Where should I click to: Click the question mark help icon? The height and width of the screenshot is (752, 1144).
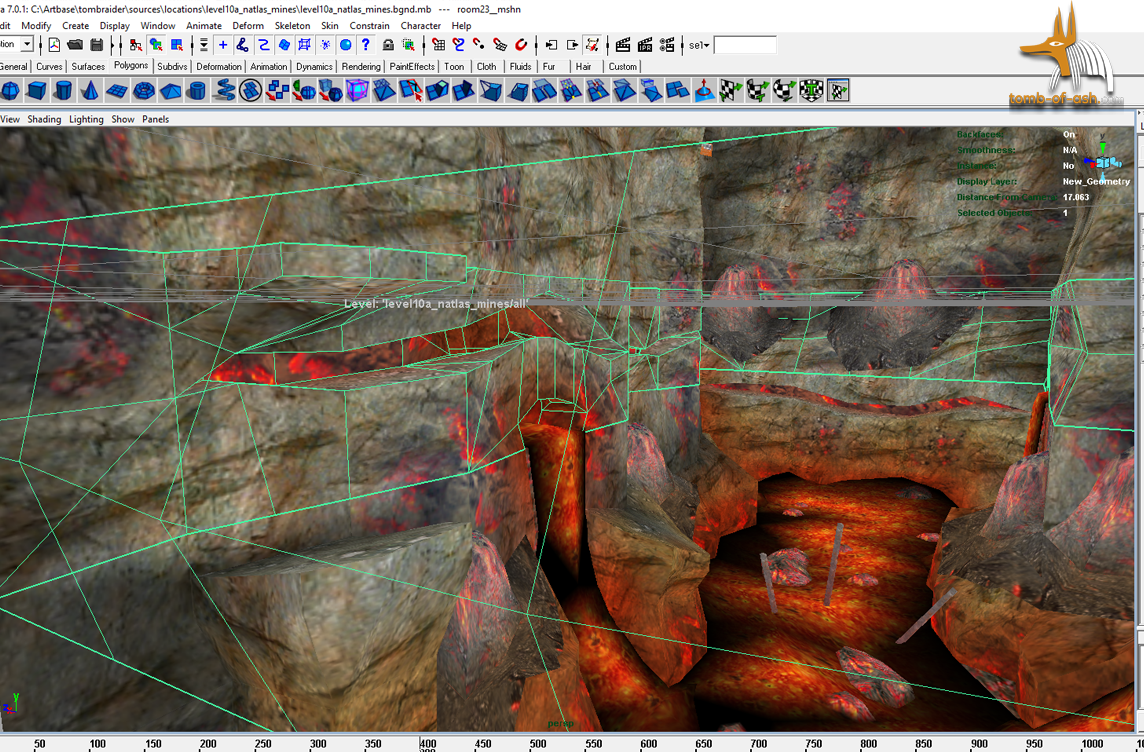pos(366,45)
